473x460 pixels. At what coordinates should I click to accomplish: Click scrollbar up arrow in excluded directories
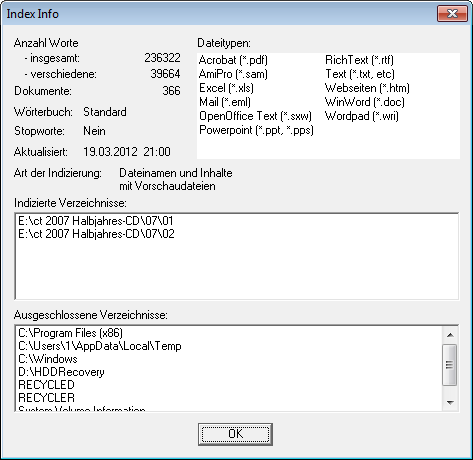(450, 335)
